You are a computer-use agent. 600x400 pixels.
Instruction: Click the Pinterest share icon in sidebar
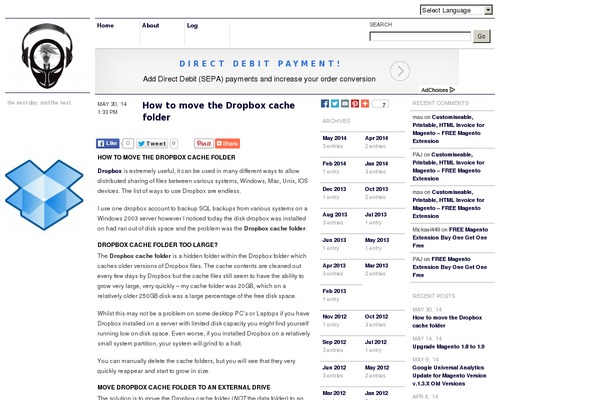pyautogui.click(x=355, y=103)
